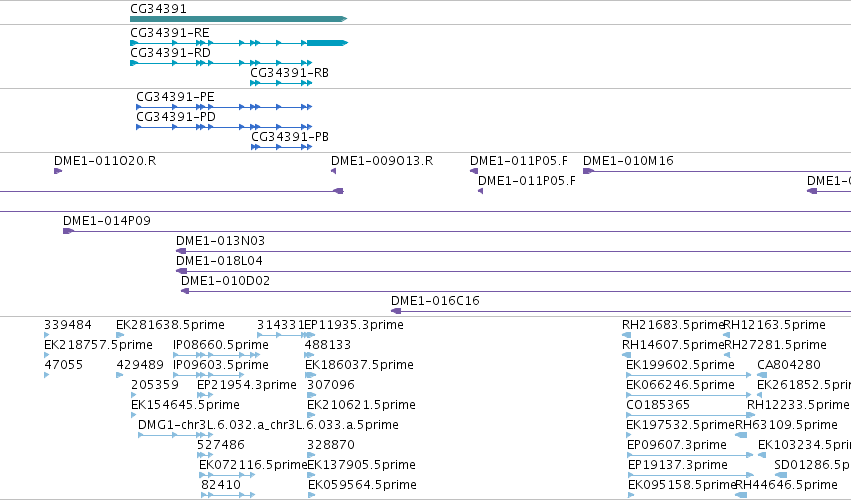
Task: Select the EK281638.5prime EST
Action: pos(120,336)
